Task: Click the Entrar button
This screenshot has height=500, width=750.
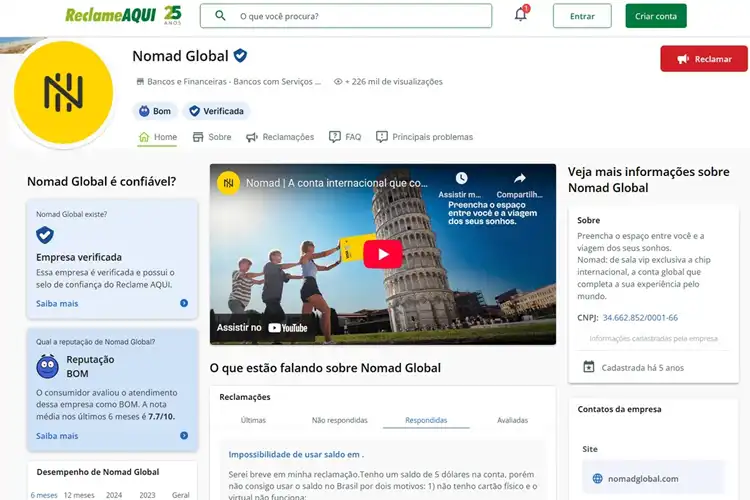Action: click(x=582, y=16)
